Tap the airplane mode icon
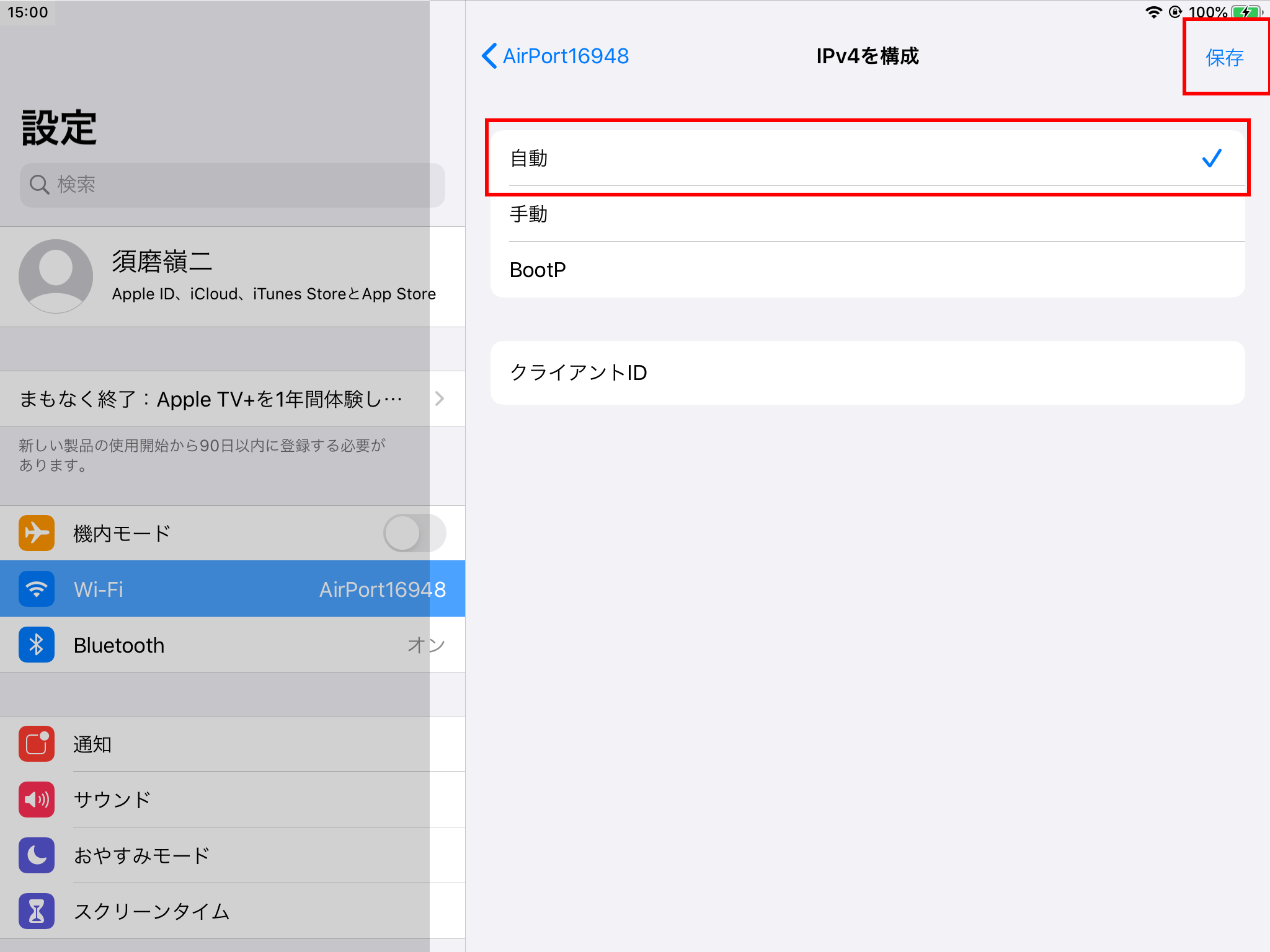This screenshot has width=1270, height=952. point(37,533)
